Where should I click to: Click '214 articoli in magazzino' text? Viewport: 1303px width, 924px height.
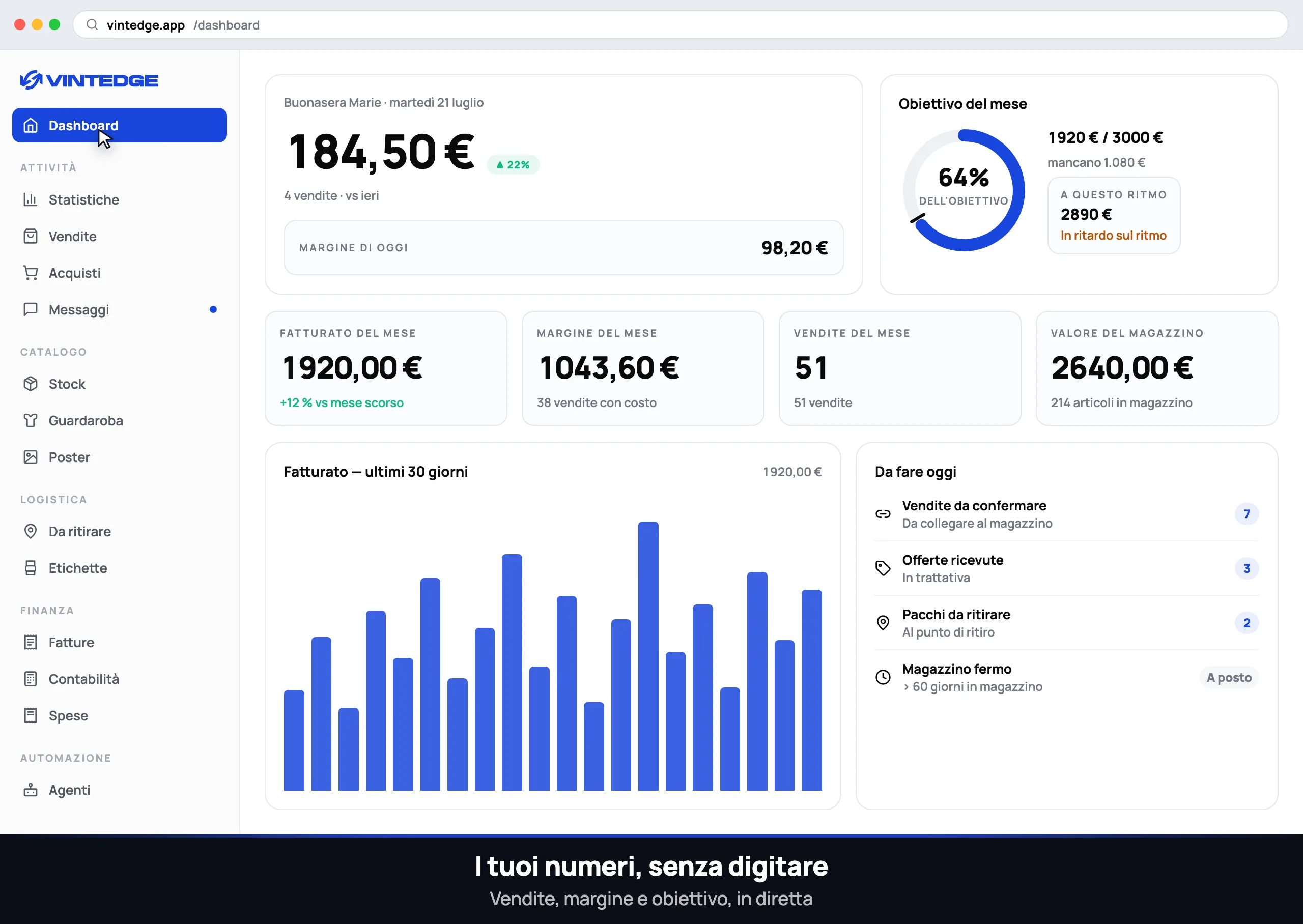click(1121, 403)
